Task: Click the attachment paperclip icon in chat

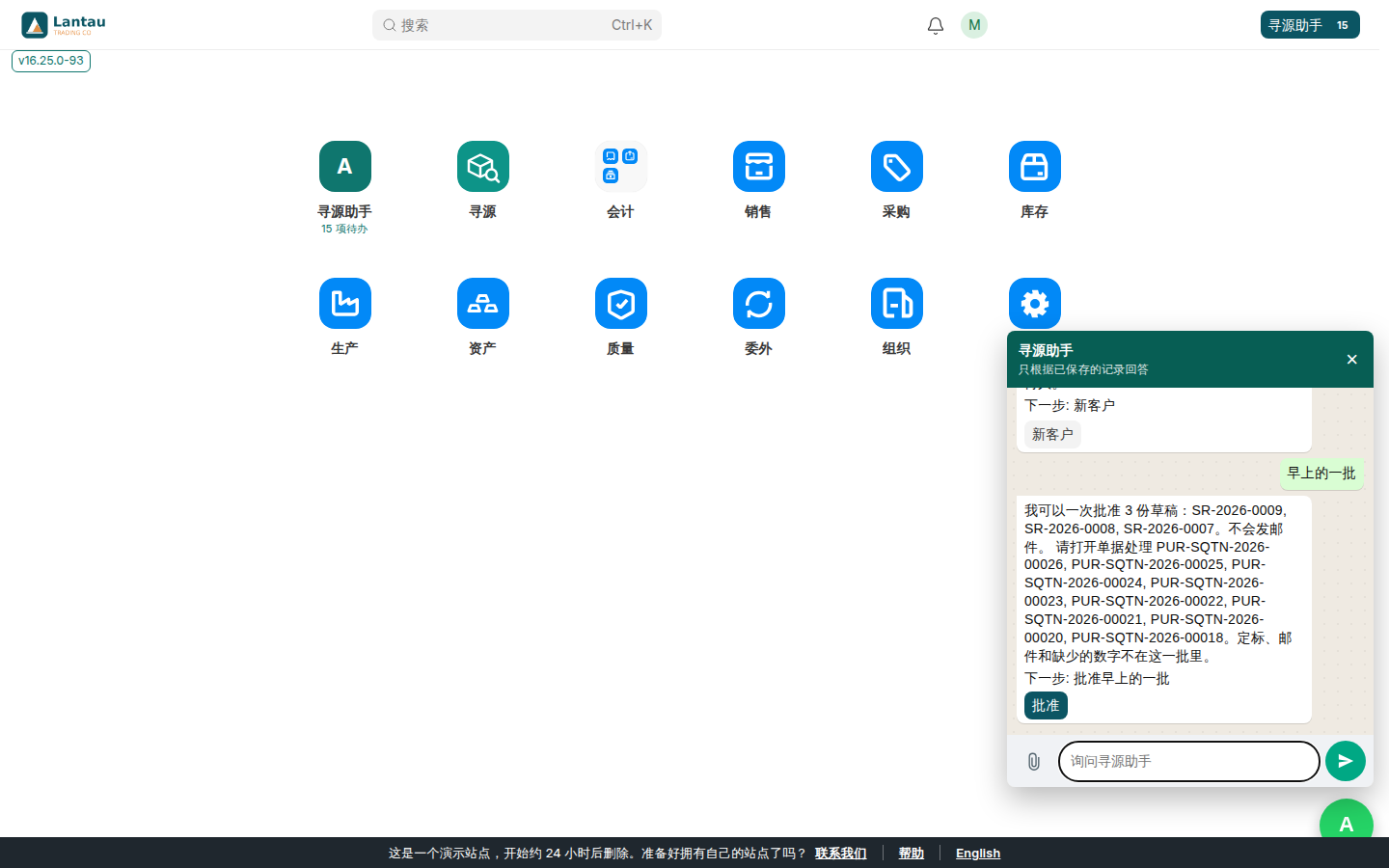Action: coord(1033,762)
